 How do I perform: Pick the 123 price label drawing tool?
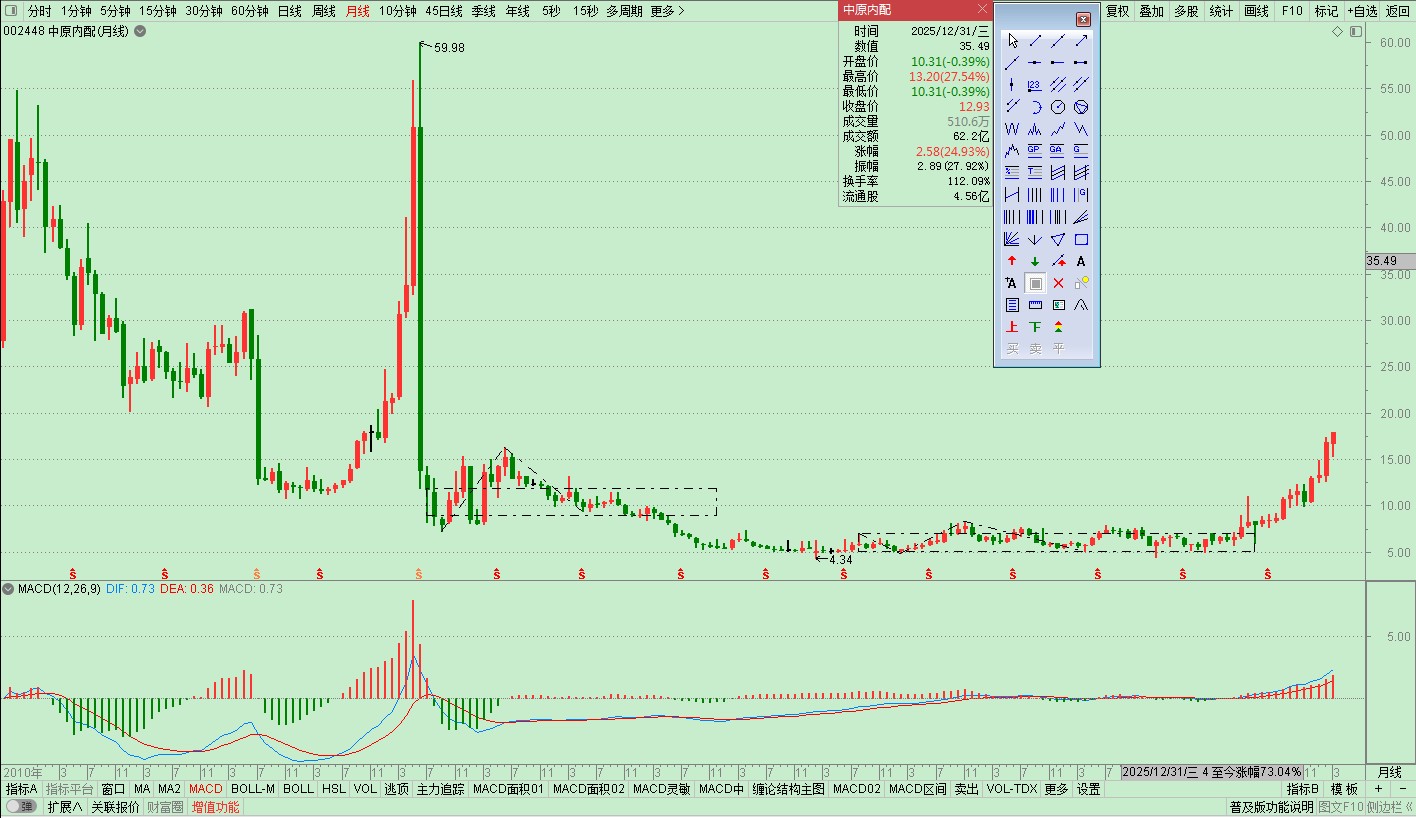[1035, 85]
